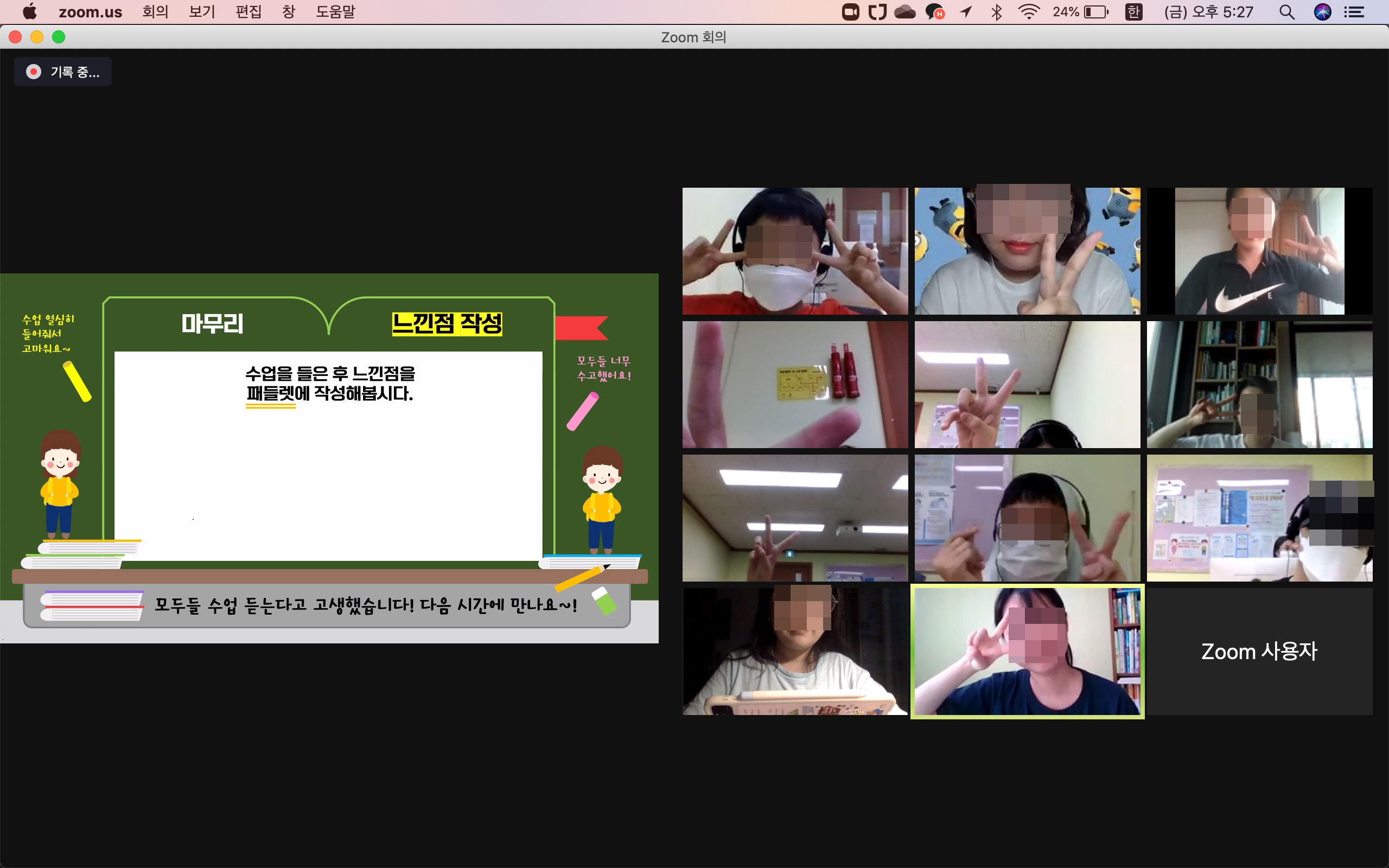The image size is (1389, 868).
Task: Toggle the Korean input source indicator
Action: click(1133, 12)
